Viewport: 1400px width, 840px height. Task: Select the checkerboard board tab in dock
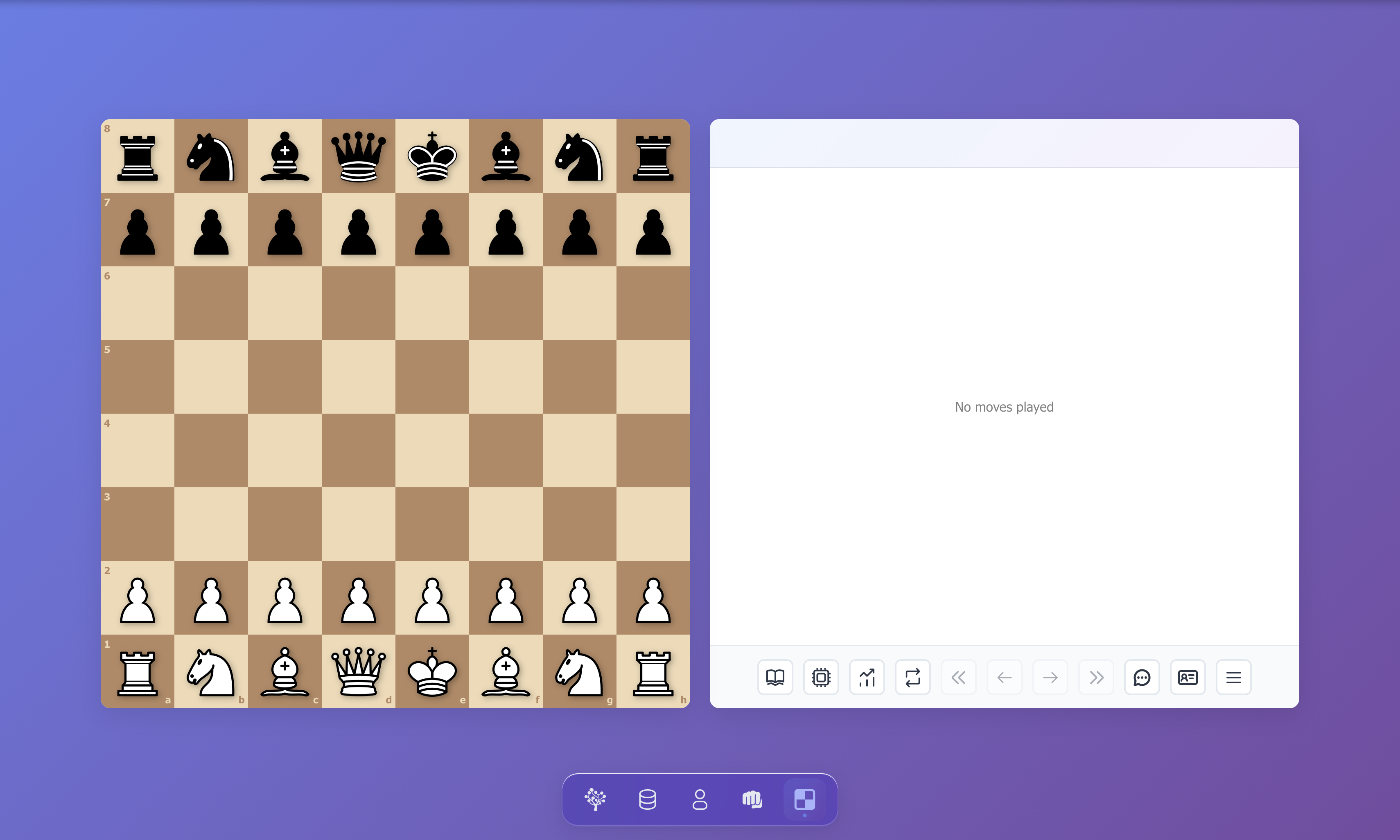pos(804,799)
